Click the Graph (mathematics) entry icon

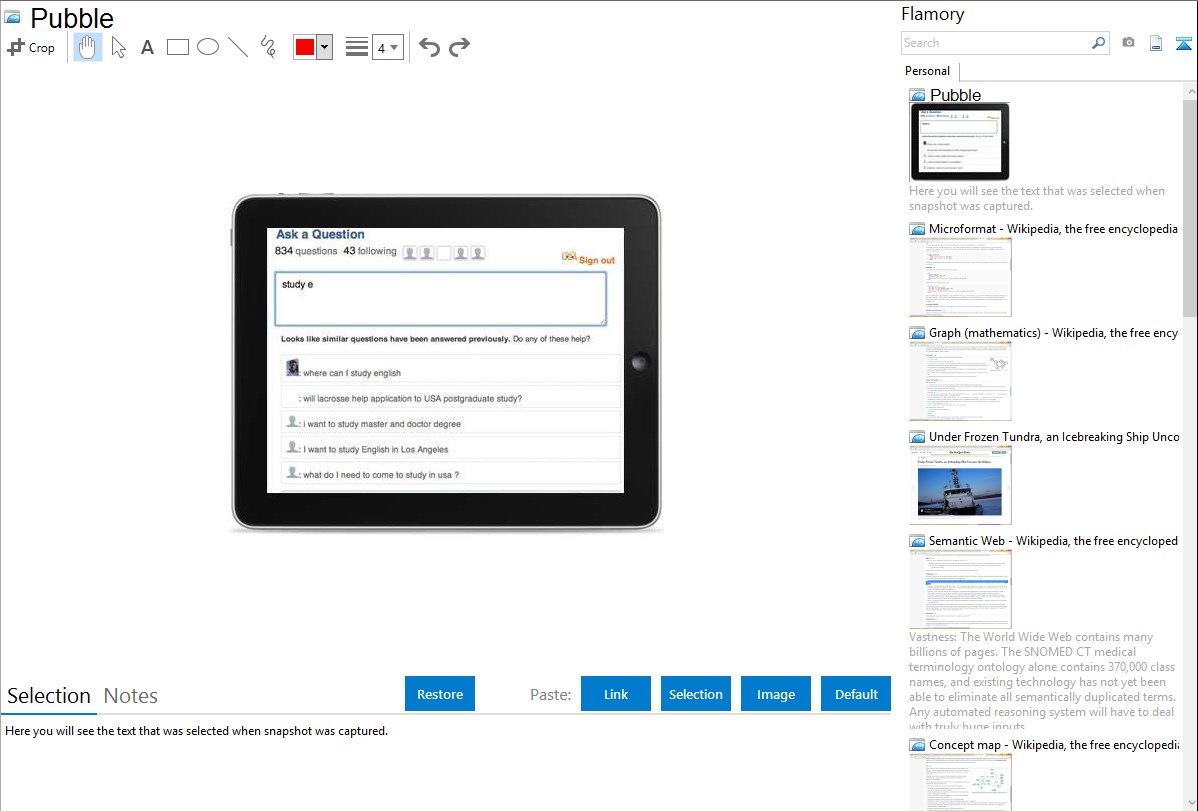(918, 333)
